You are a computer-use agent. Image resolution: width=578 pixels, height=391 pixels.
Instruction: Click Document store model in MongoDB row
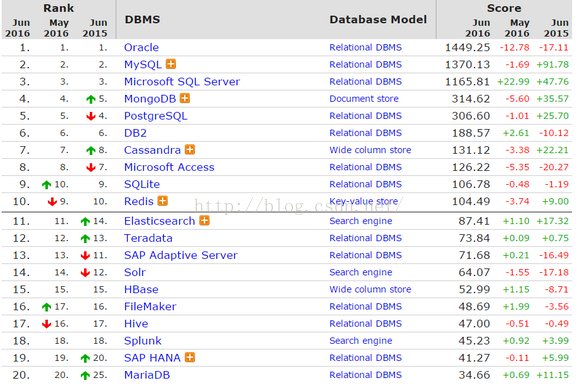[x=364, y=99]
